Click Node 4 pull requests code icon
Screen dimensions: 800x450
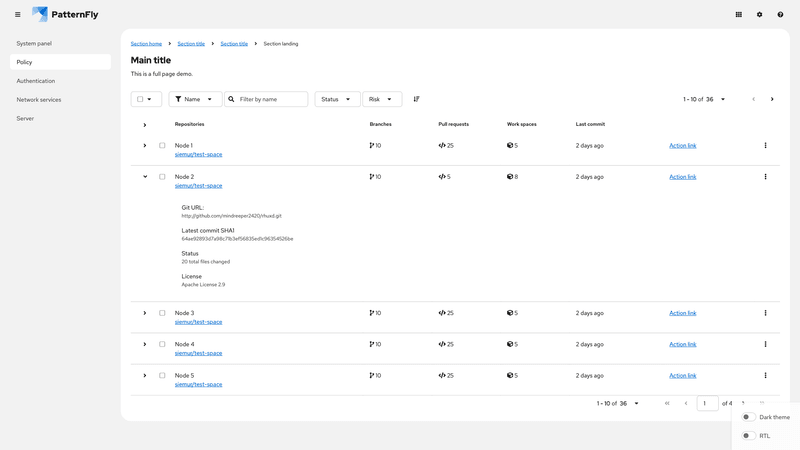[442, 344]
